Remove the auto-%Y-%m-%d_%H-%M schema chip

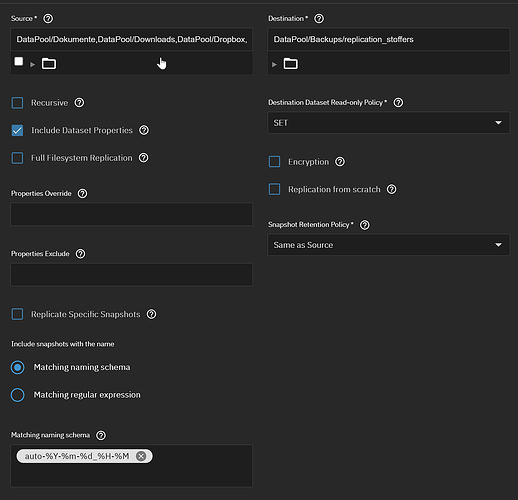click(x=141, y=456)
